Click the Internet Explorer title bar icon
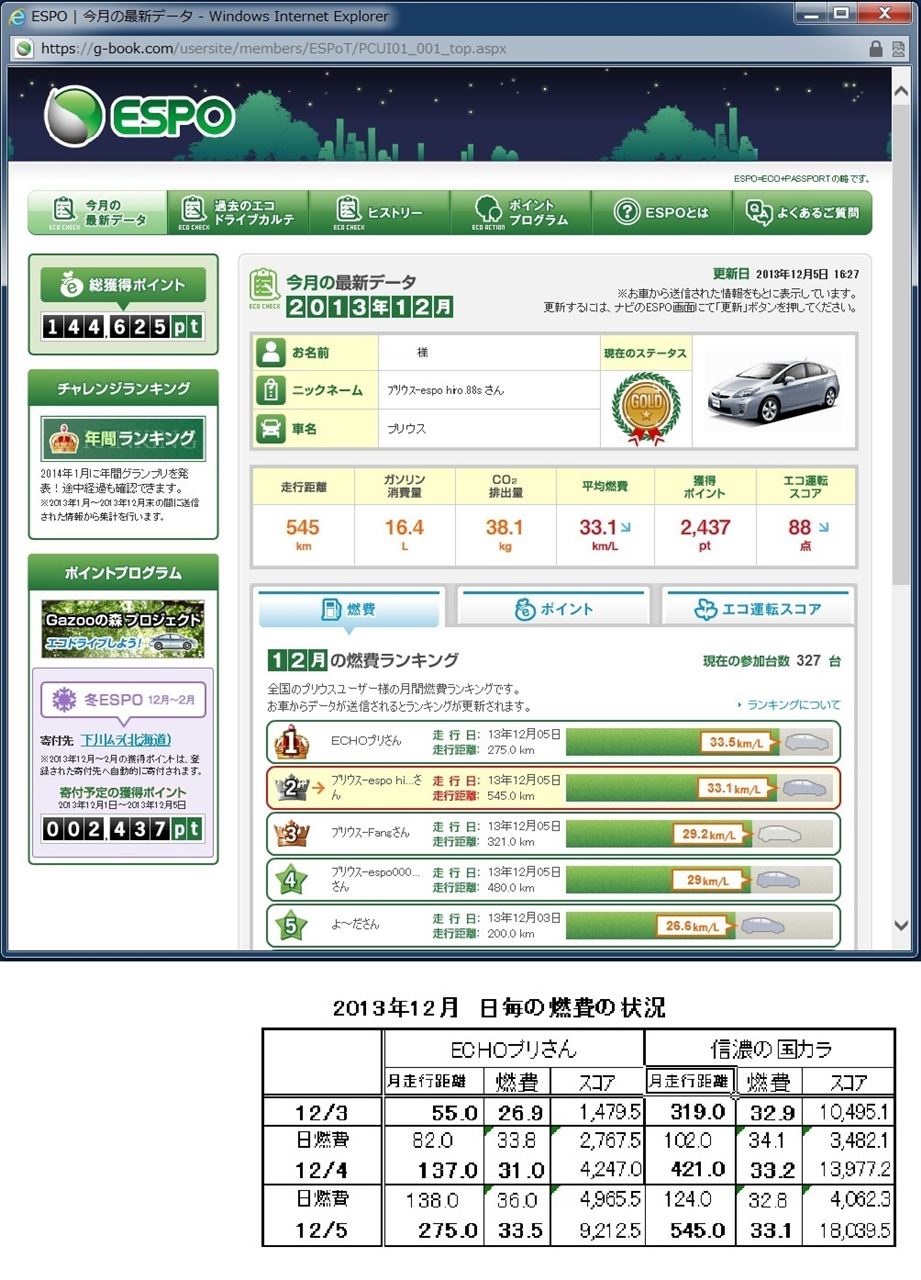This screenshot has width=921, height=1280. (x=17, y=15)
